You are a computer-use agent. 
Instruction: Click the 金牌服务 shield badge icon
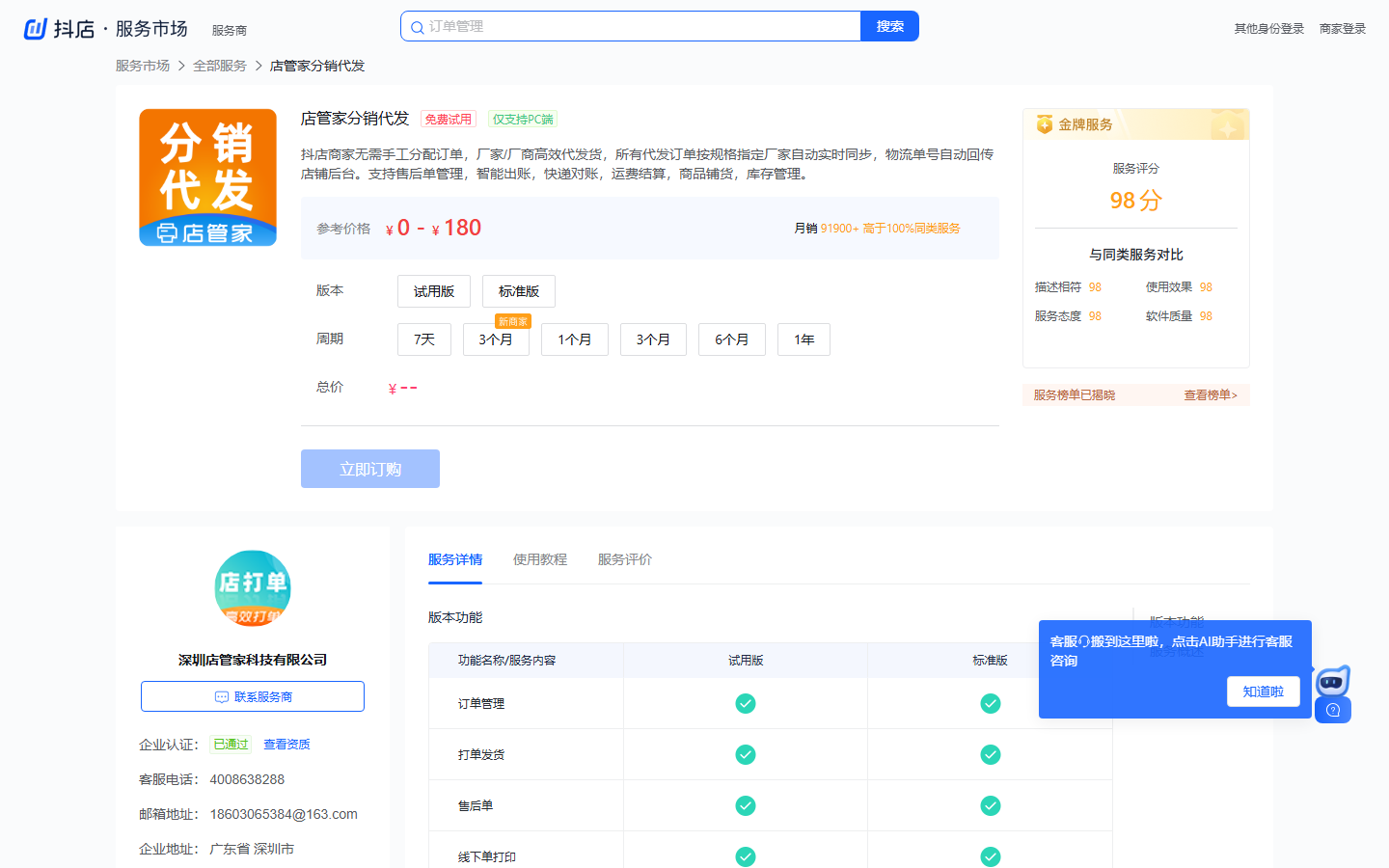(x=1044, y=124)
